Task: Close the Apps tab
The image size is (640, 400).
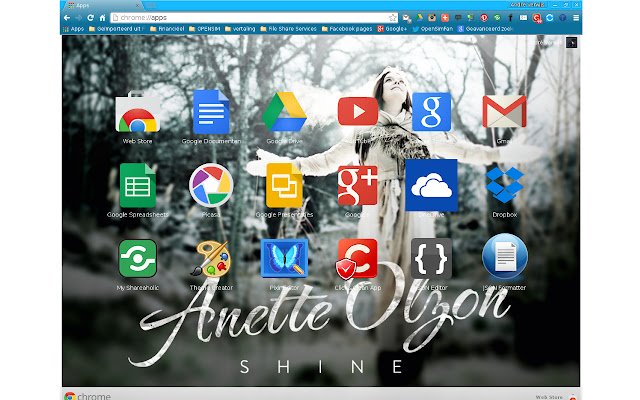Action: [138, 5]
